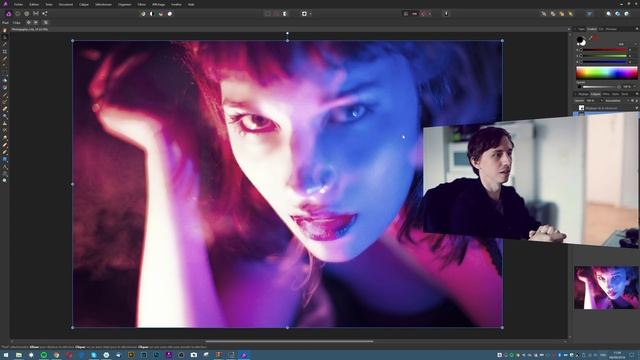Select the Selection Brush tool
The image size is (640, 360).
[x=5, y=59]
